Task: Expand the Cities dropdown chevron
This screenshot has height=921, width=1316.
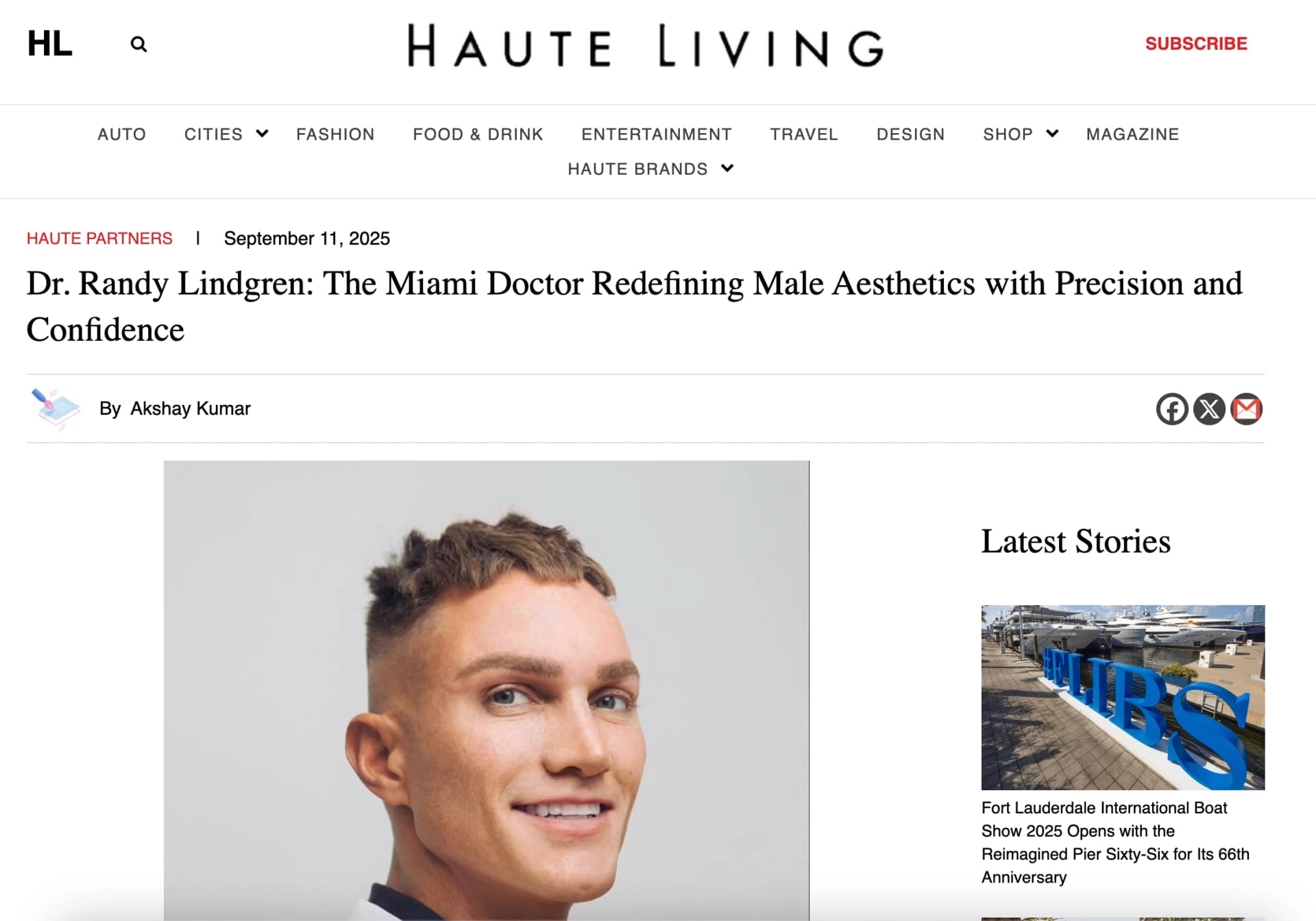Action: 262,134
